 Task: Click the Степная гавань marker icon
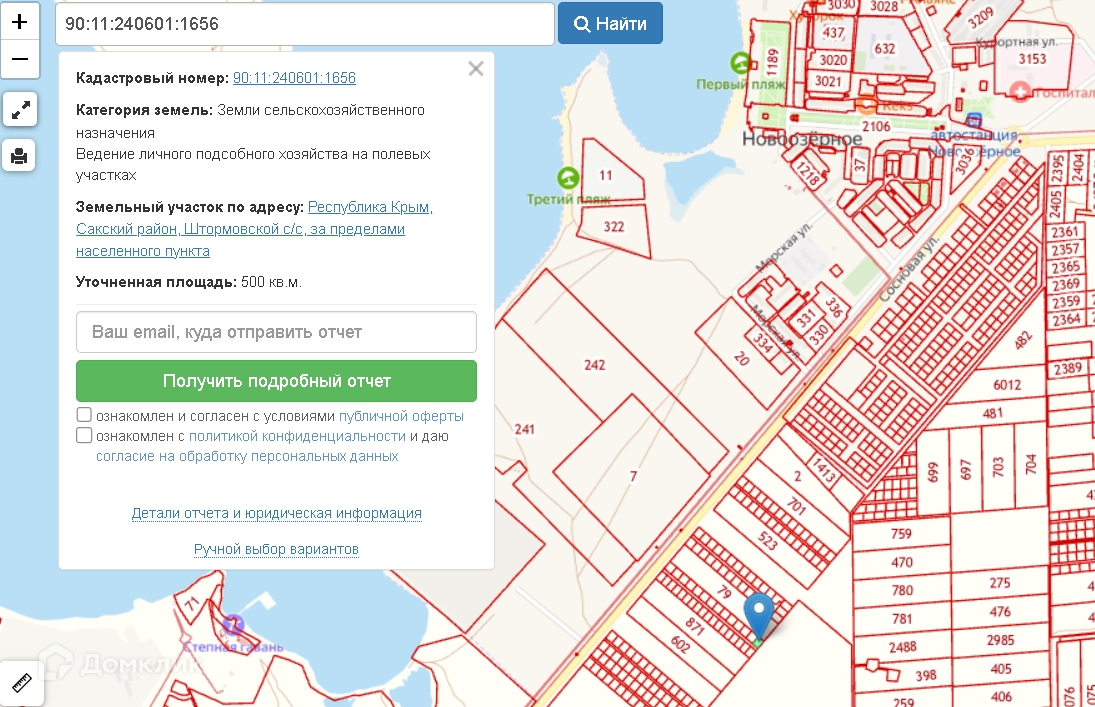click(233, 624)
